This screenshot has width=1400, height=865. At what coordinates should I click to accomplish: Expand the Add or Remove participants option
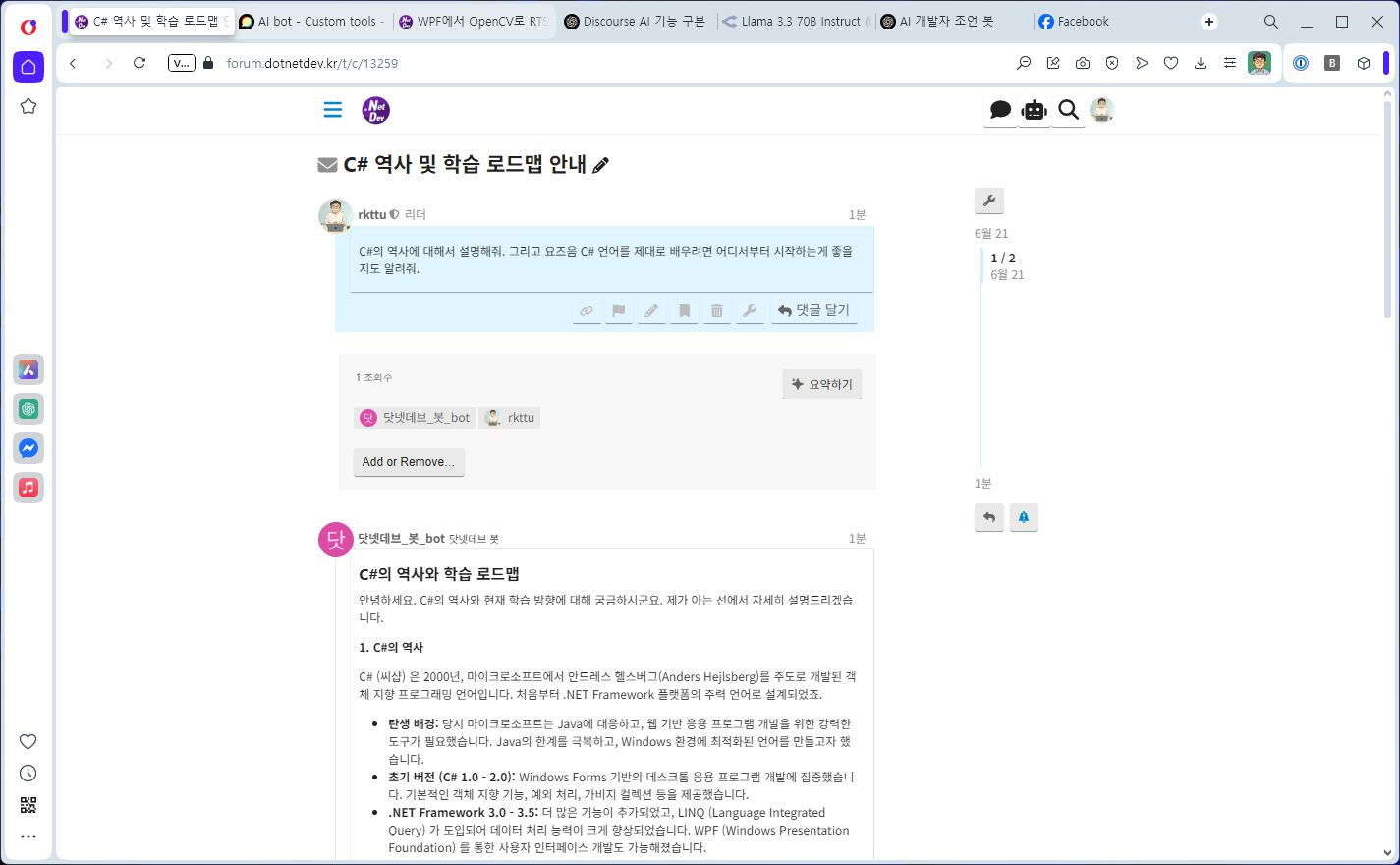coord(409,462)
